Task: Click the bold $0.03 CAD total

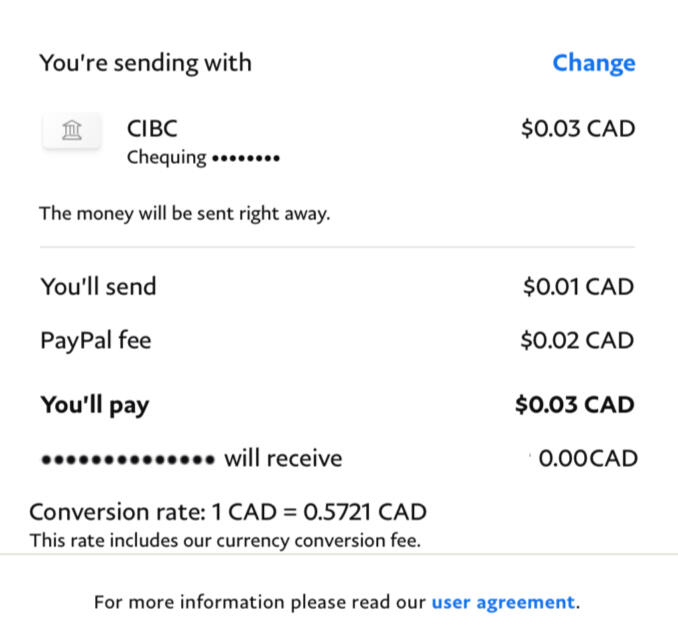Action: (574, 405)
